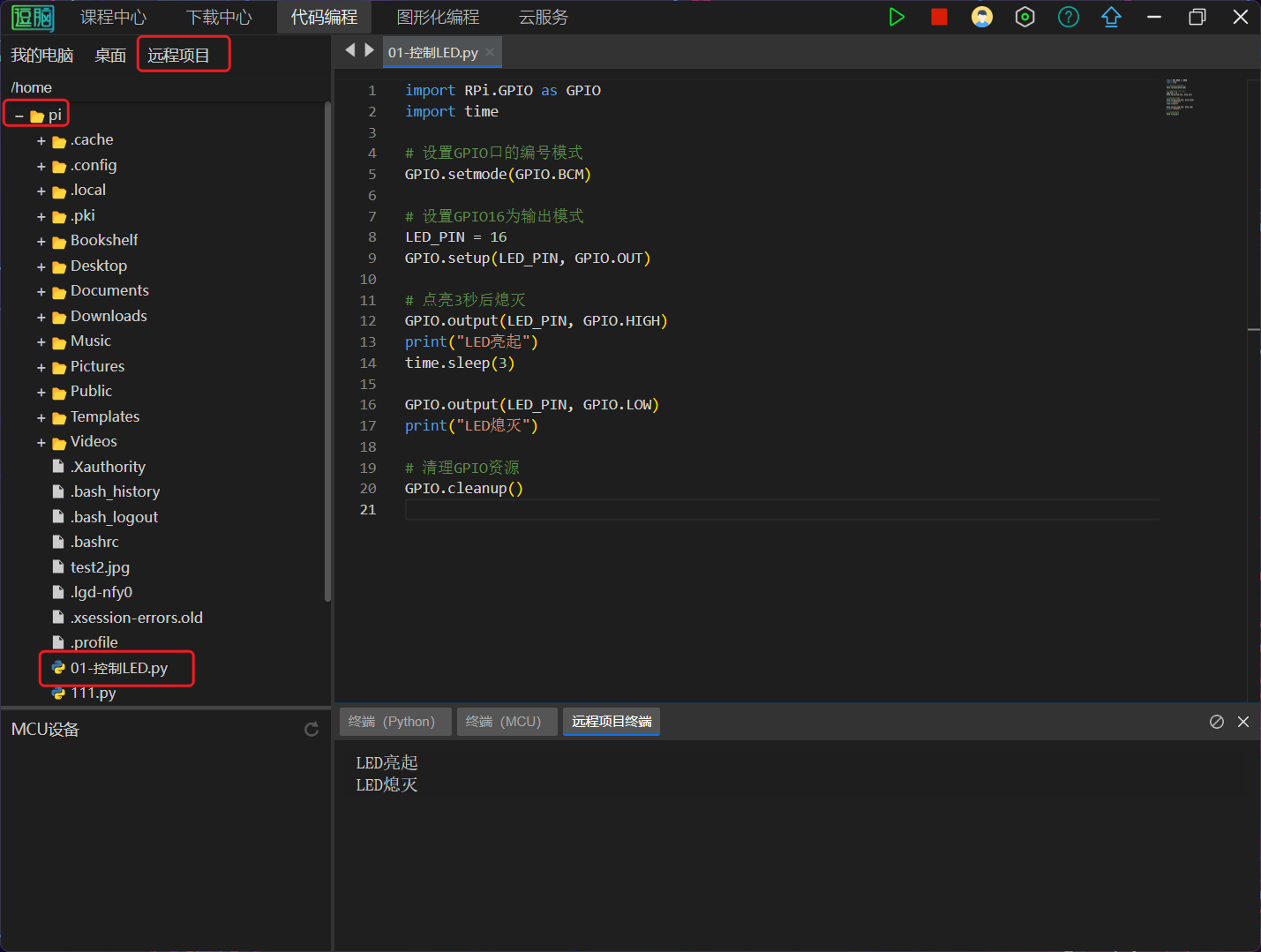Switch to 图形化编程 tab
The height and width of the screenshot is (952, 1261).
coord(439,17)
